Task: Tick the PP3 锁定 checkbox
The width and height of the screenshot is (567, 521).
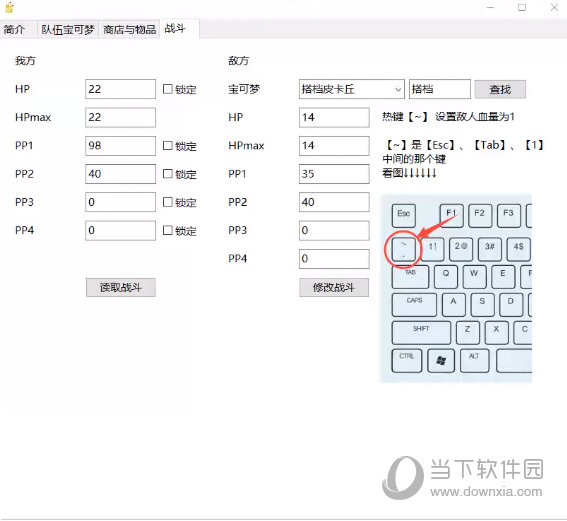Action: click(x=167, y=202)
